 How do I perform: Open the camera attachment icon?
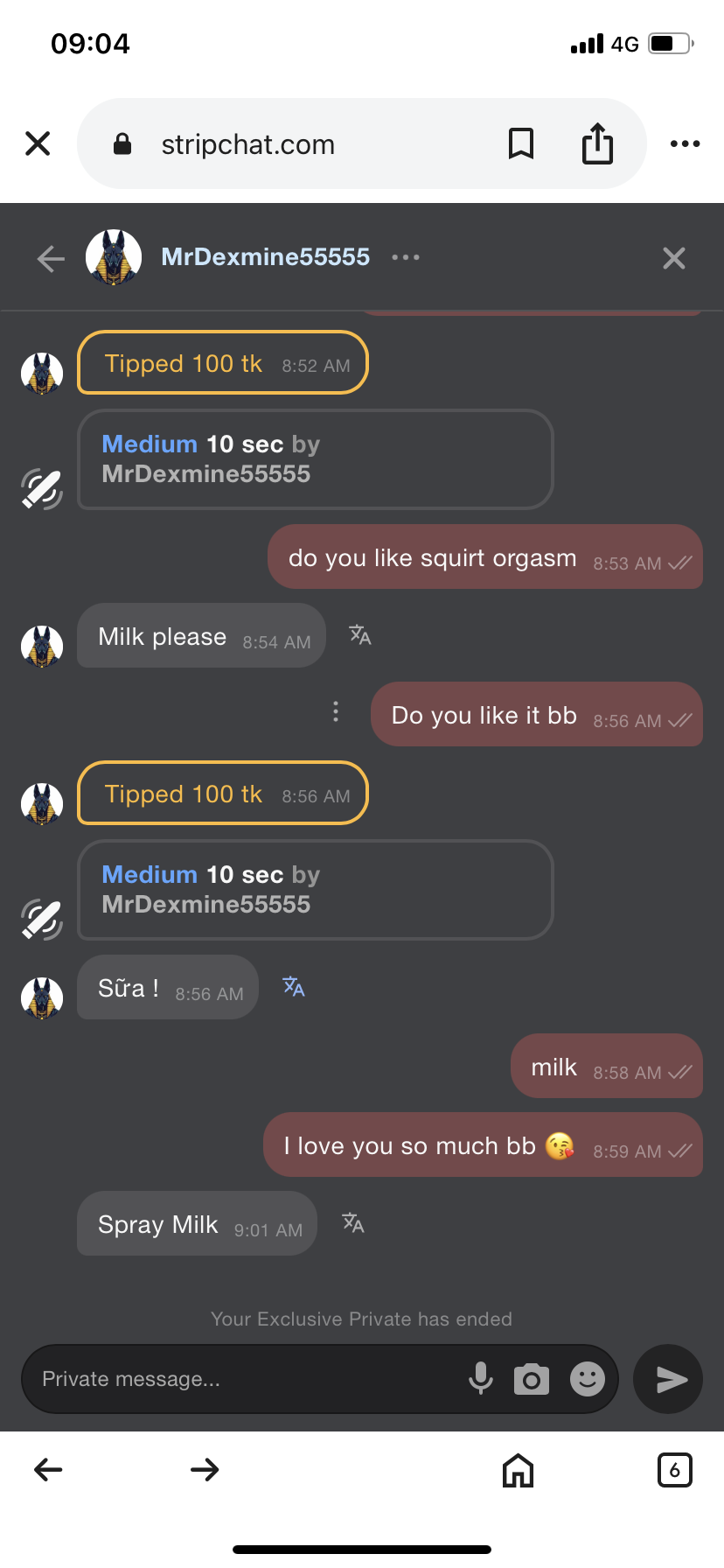pos(532,1379)
